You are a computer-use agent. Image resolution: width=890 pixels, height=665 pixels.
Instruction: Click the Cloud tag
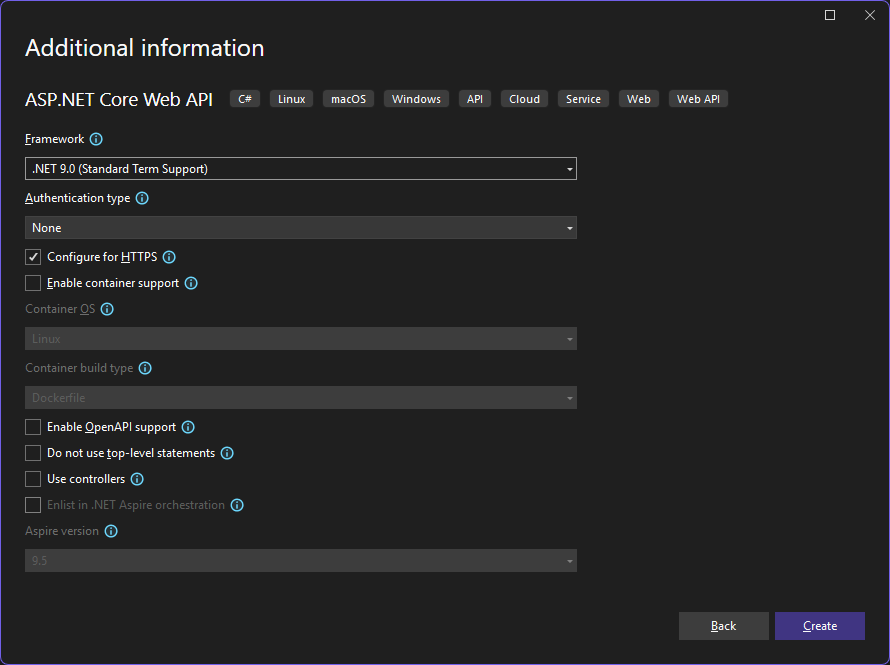tap(523, 98)
